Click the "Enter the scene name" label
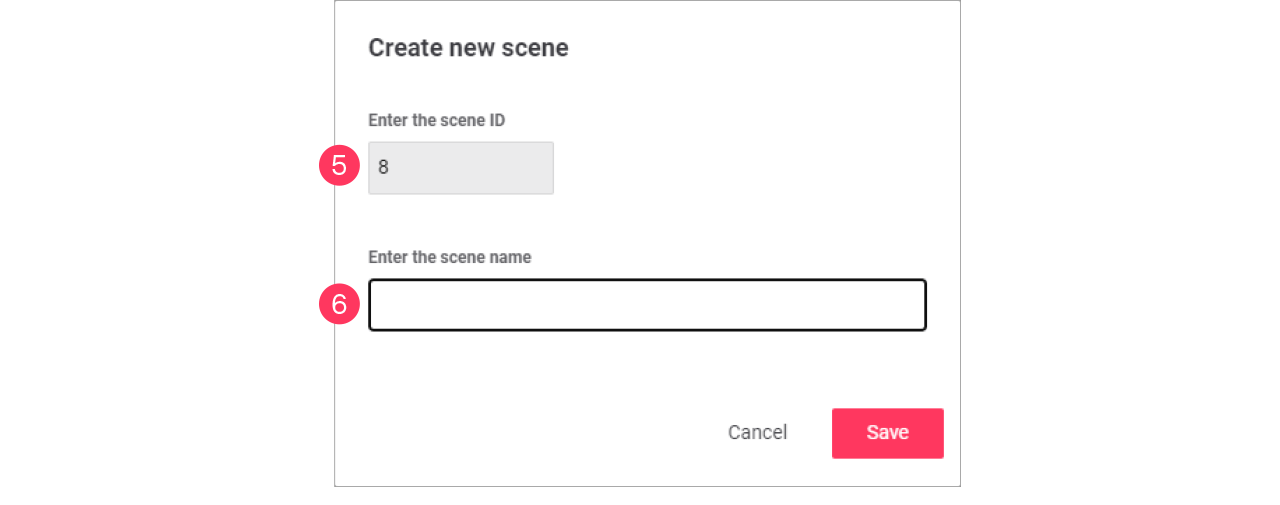Viewport: 1280px width, 505px height. coord(449,257)
